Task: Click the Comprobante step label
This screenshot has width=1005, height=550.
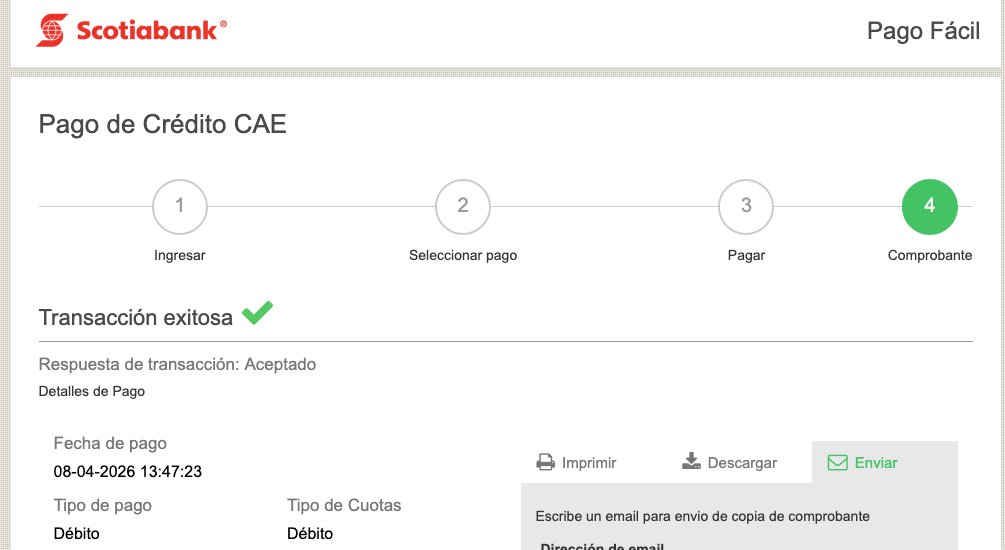Action: click(929, 255)
